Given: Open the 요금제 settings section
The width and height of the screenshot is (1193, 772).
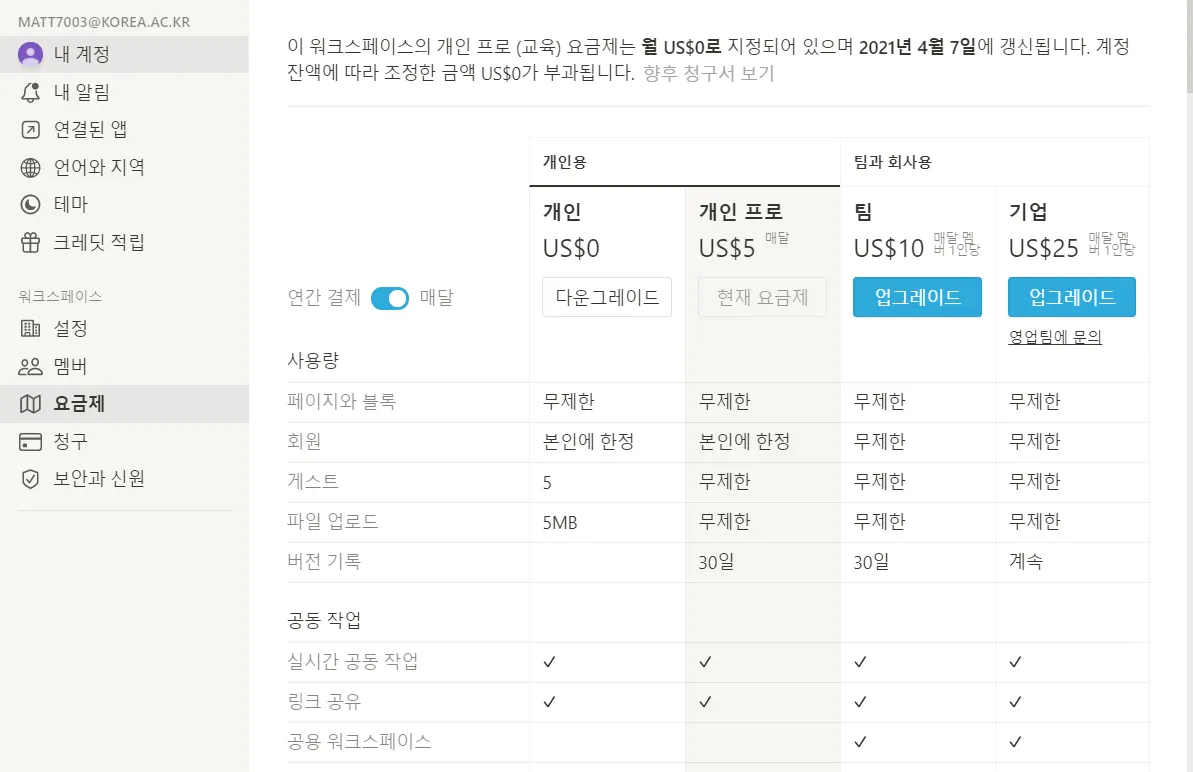Looking at the screenshot, I should click(x=80, y=404).
